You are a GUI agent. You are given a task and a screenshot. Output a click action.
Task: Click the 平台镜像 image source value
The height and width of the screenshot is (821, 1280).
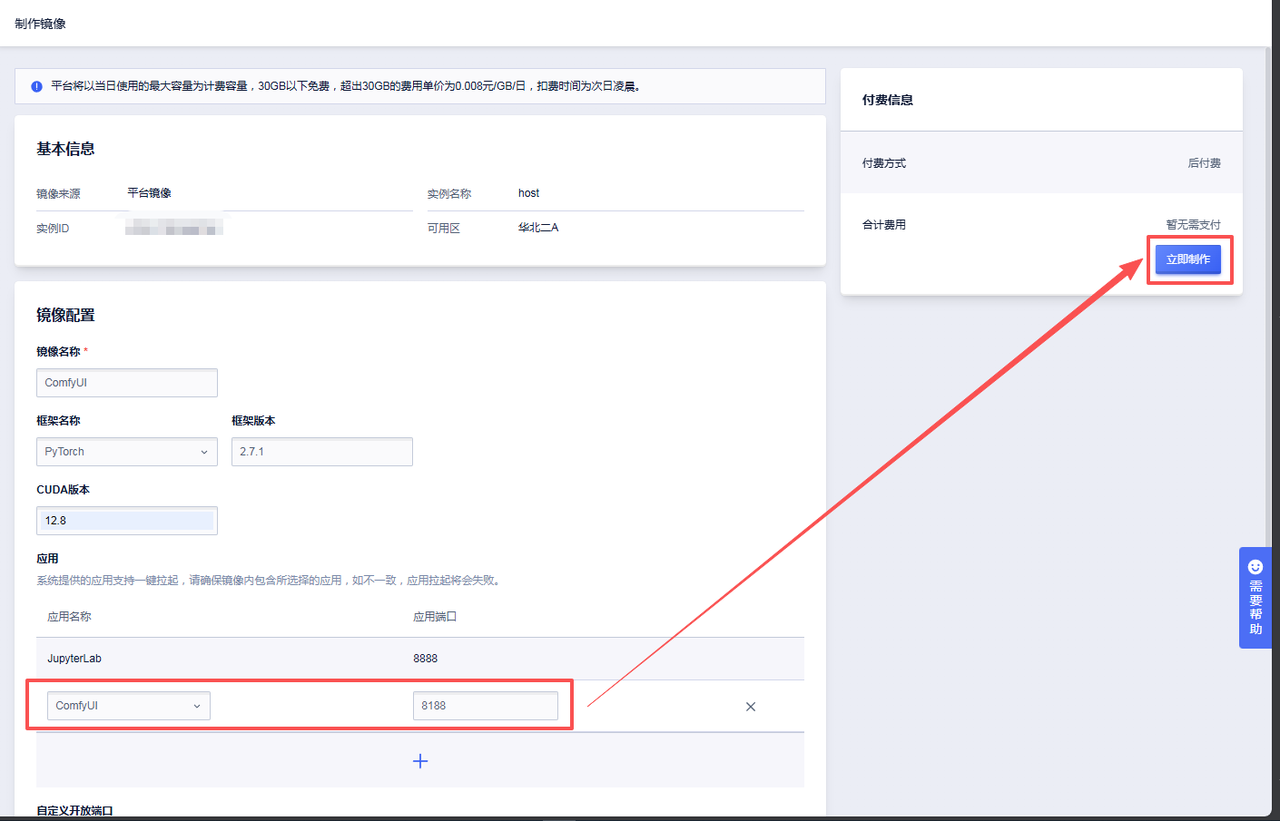pos(149,193)
